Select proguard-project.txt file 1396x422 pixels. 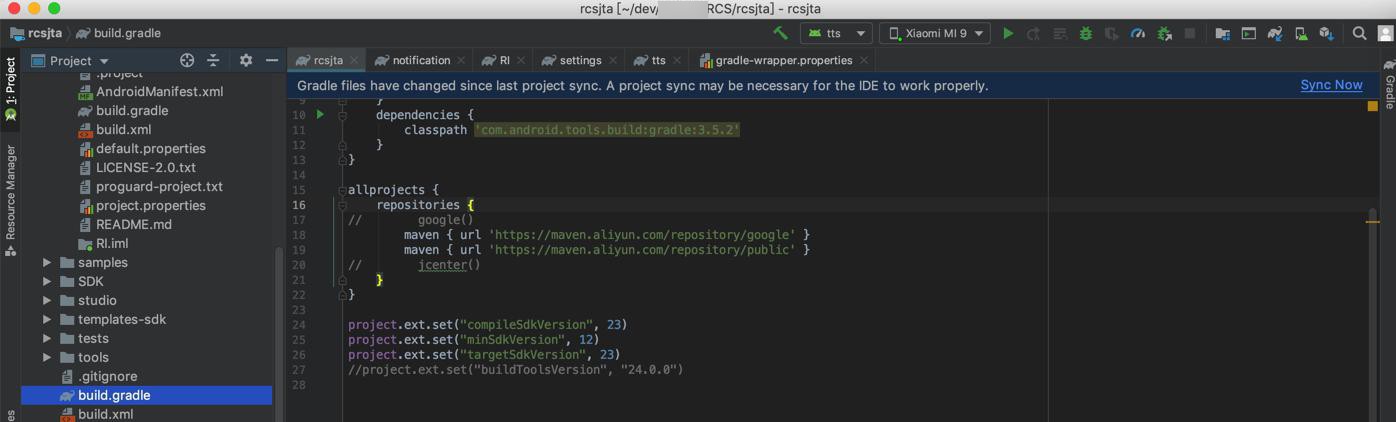[150, 187]
